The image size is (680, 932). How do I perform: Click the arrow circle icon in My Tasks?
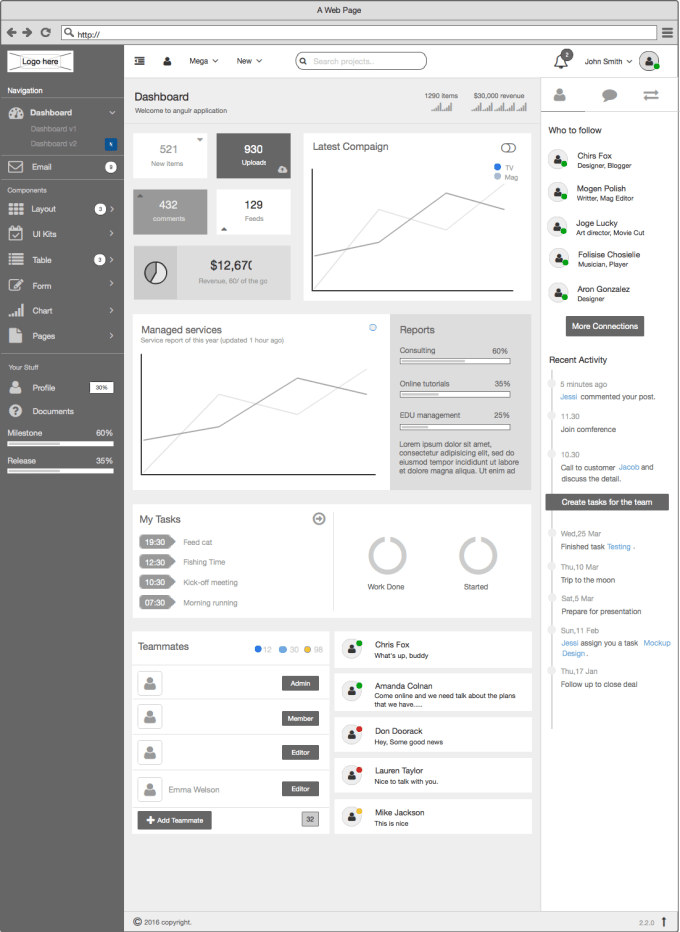pyautogui.click(x=319, y=519)
